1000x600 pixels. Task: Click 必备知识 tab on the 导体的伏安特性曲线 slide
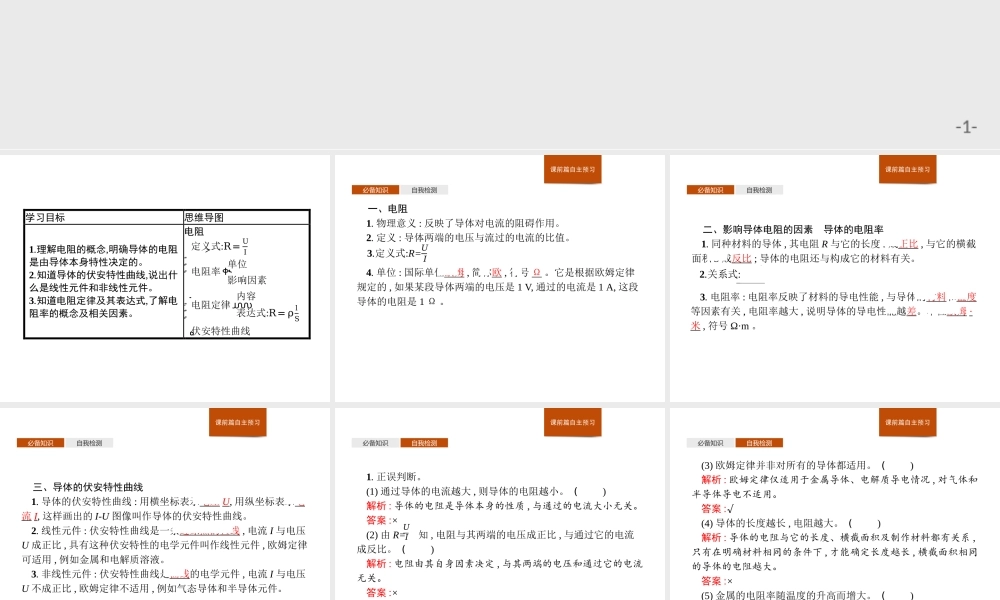pyautogui.click(x=40, y=443)
